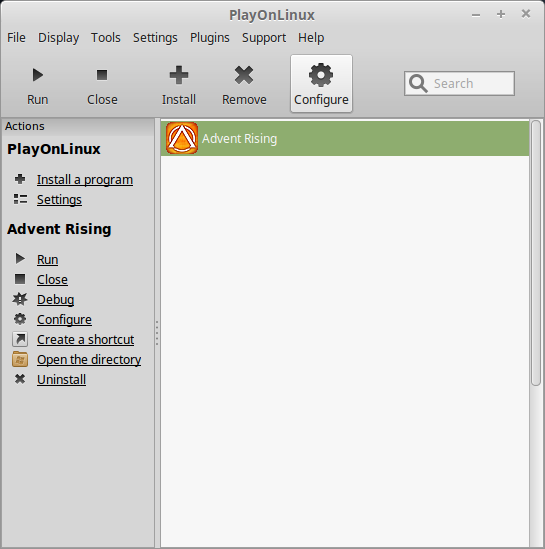545x549 pixels.
Task: Open the Configure gear button in toolbar
Action: coord(321,84)
